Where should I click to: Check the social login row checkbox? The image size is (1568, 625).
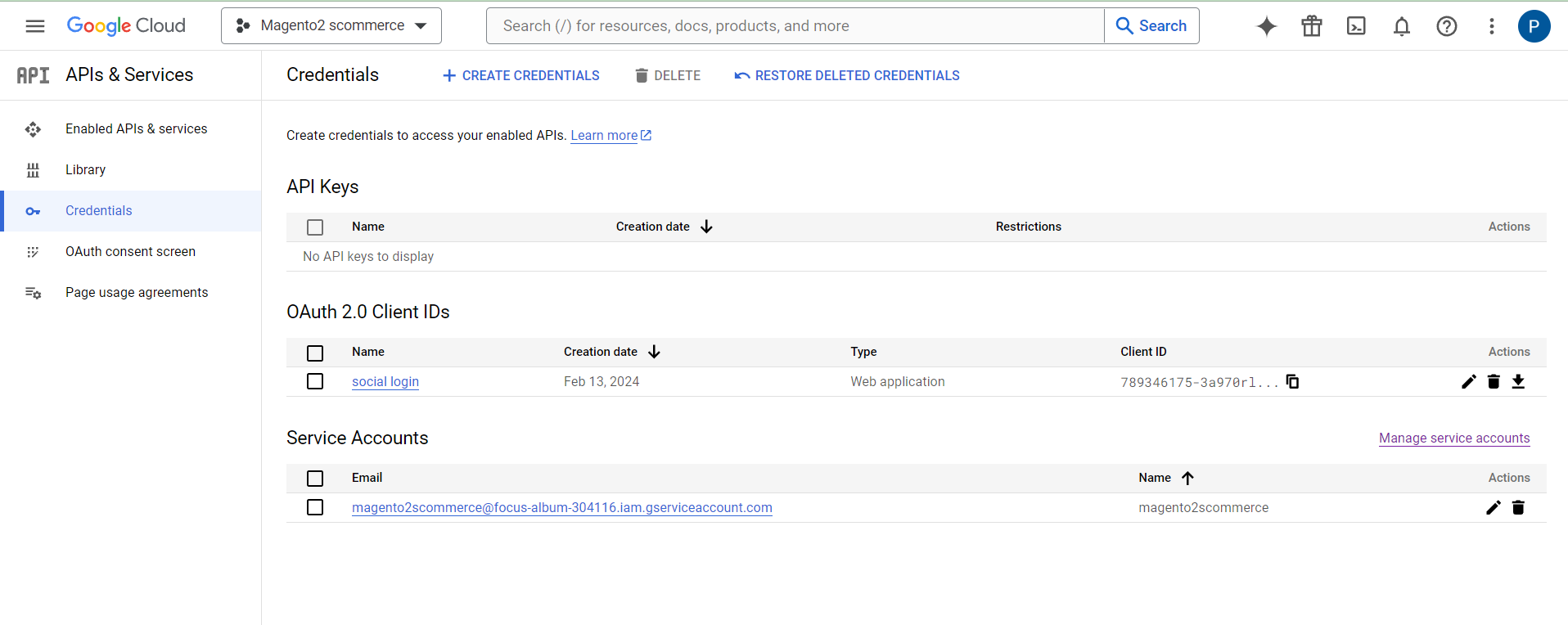(x=315, y=382)
